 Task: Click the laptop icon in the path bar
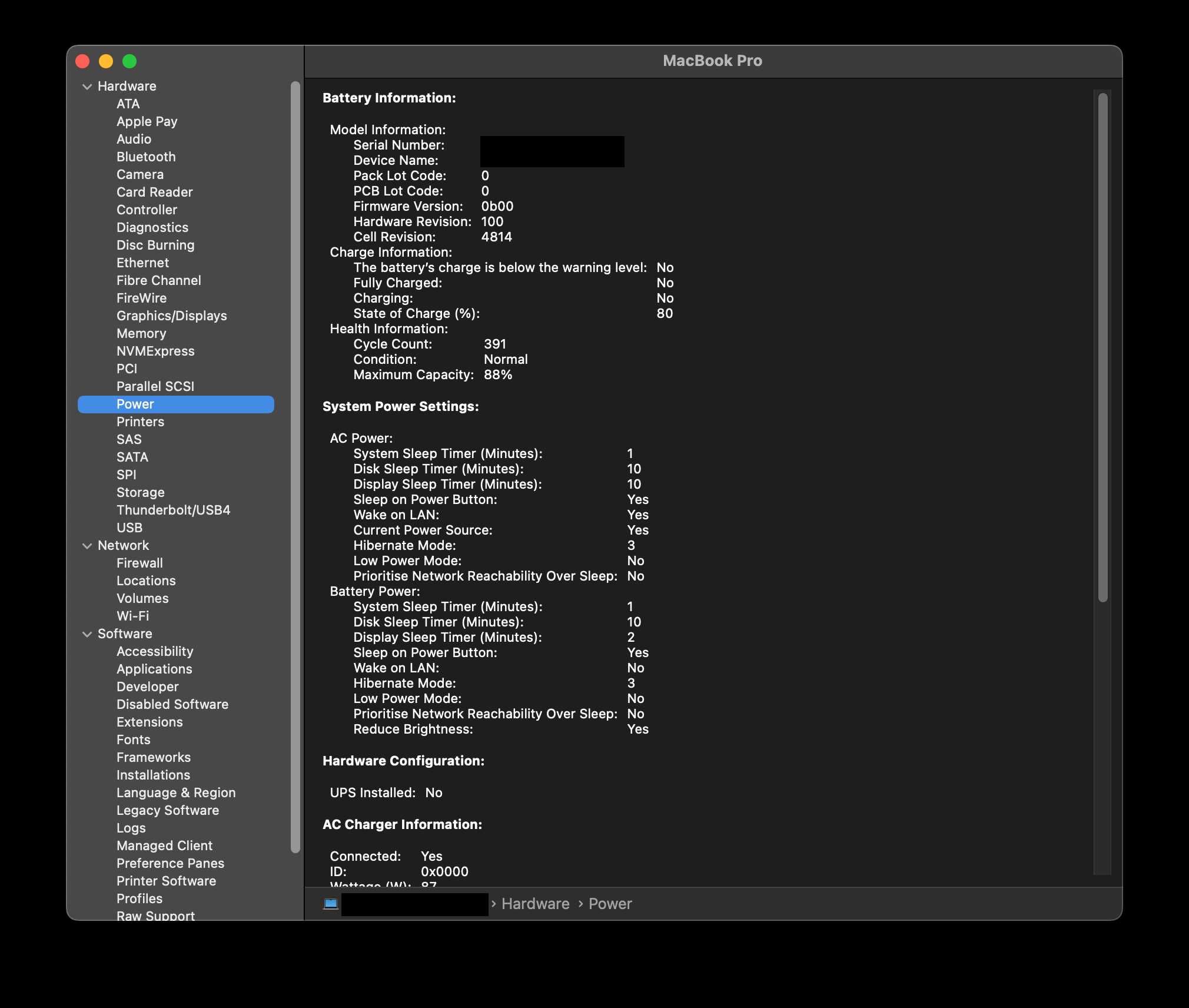pos(331,904)
